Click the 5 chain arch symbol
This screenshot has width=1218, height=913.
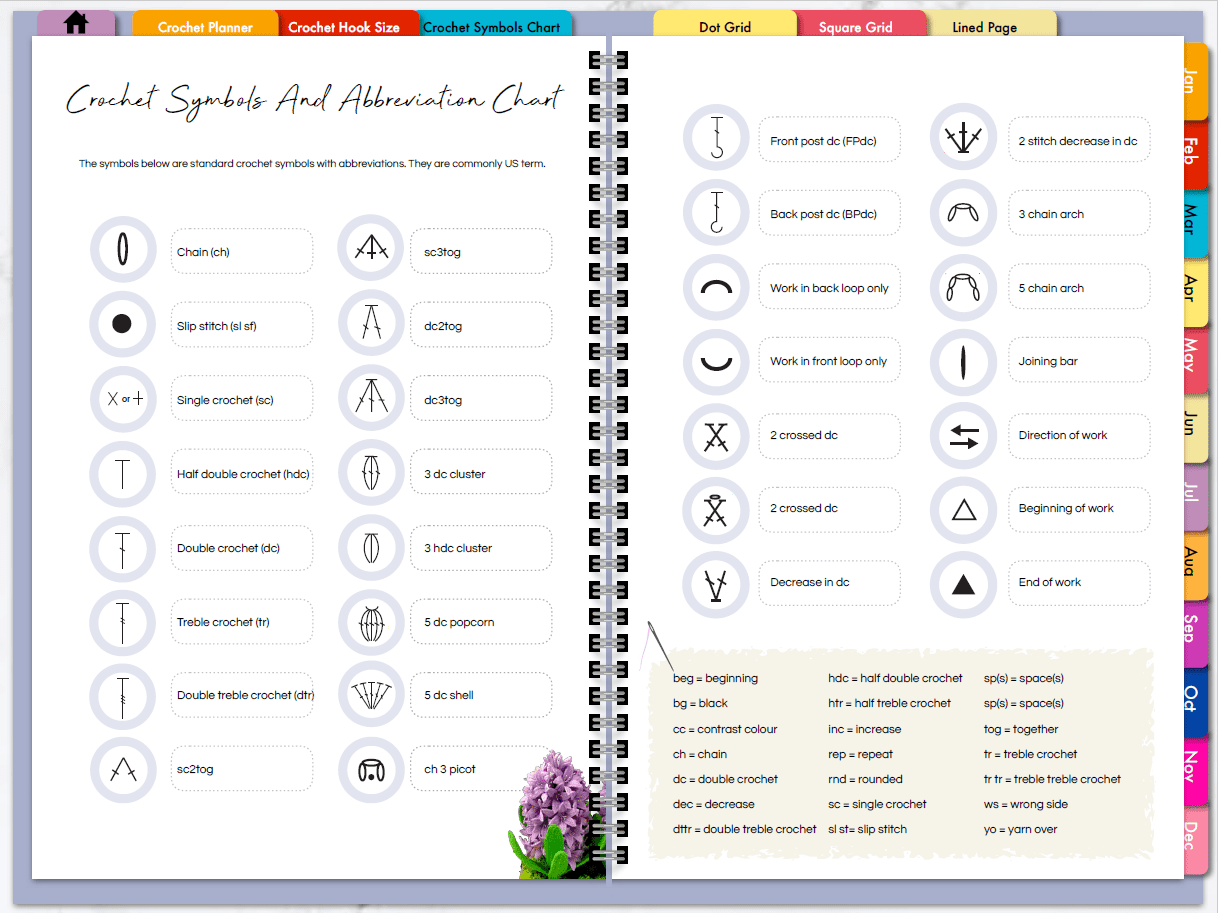click(x=963, y=288)
